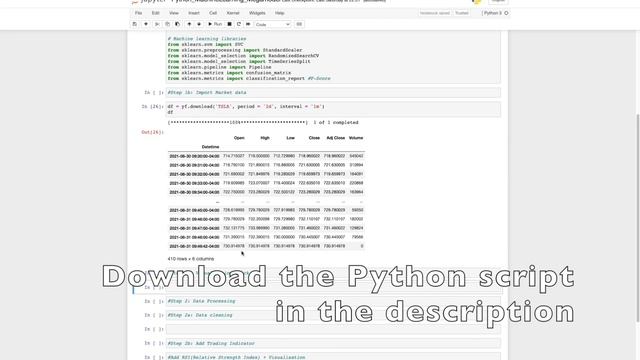Click the Notebook saved notification
Screen dimensions: 640x360
(x=435, y=13)
